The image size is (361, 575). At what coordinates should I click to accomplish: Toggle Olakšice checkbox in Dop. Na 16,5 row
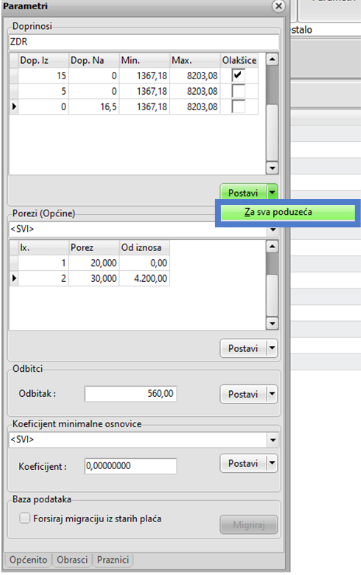click(238, 106)
